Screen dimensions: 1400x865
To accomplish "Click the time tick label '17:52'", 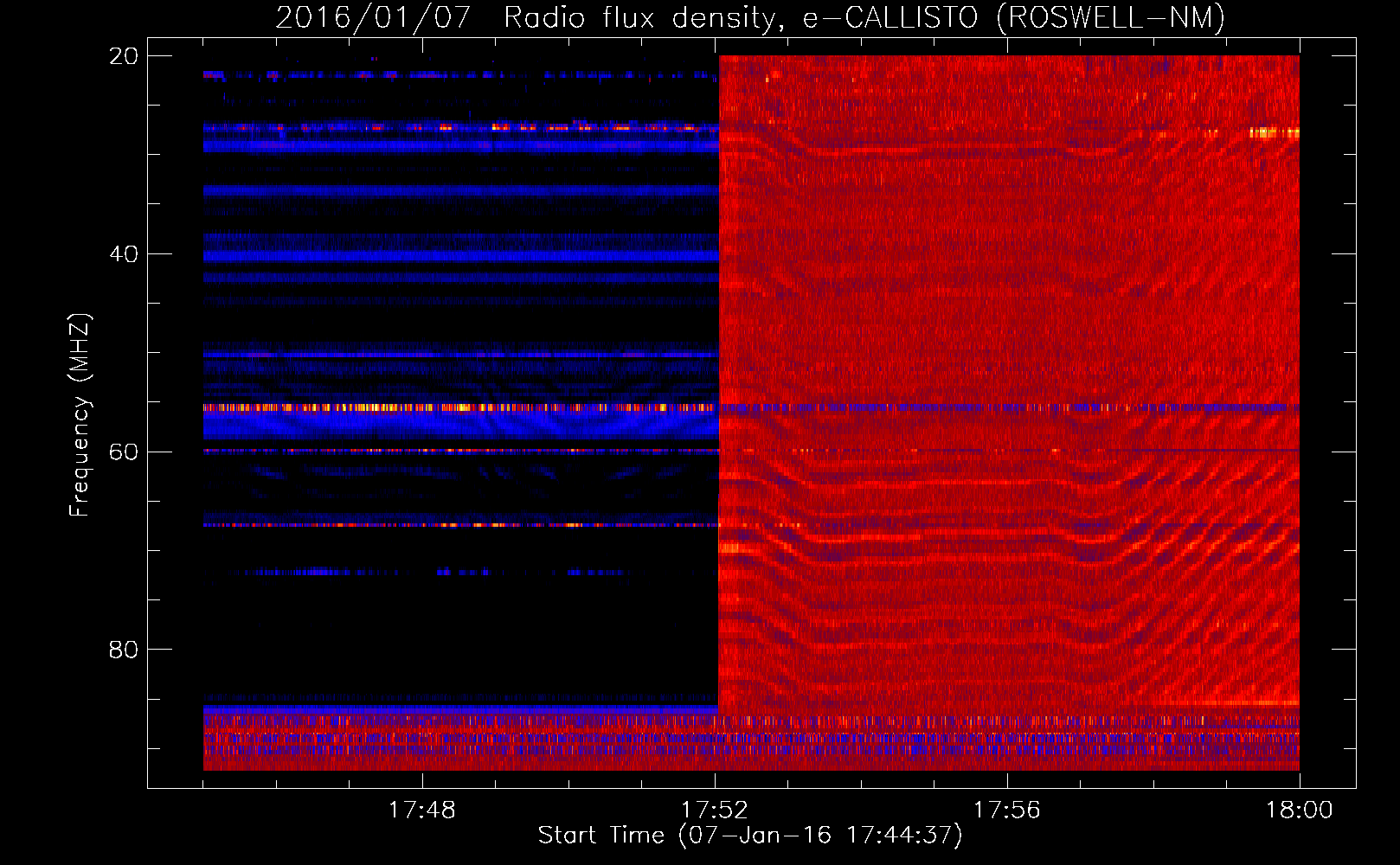I will click(714, 811).
